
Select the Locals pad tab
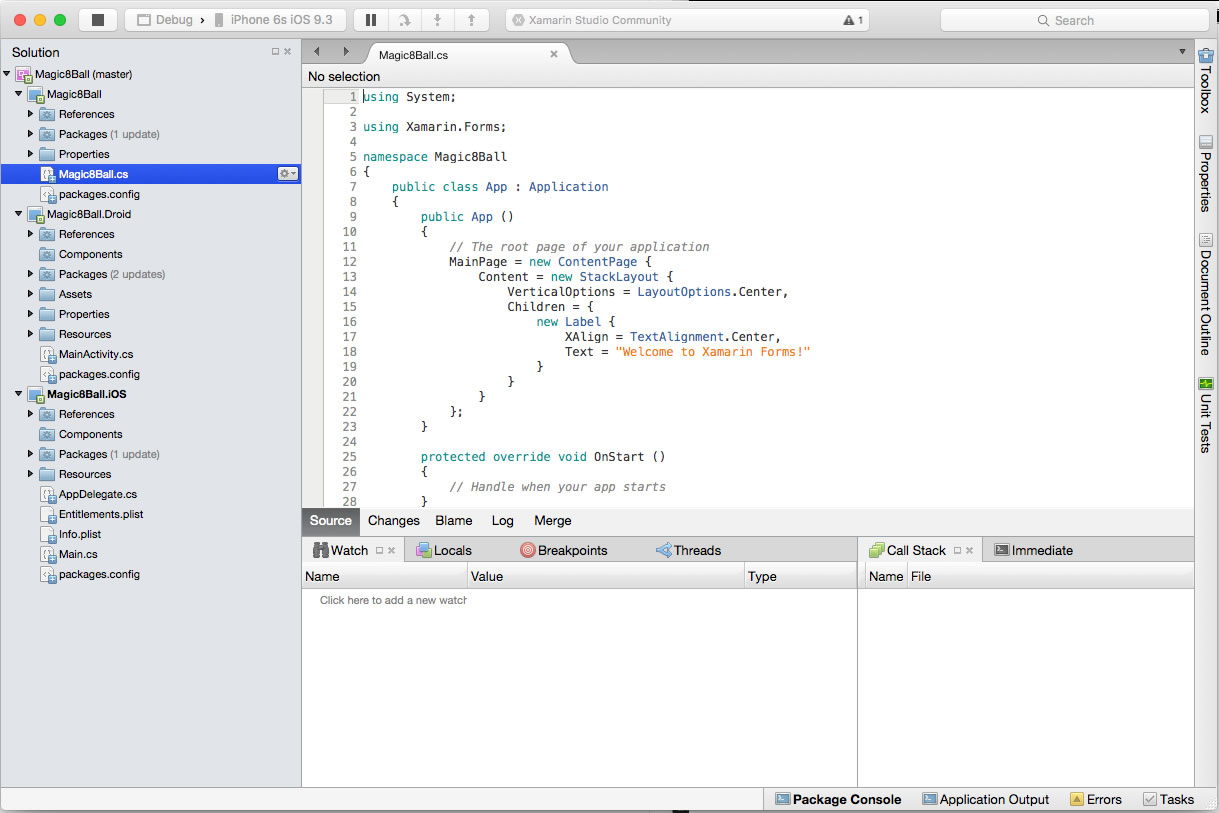(444, 550)
